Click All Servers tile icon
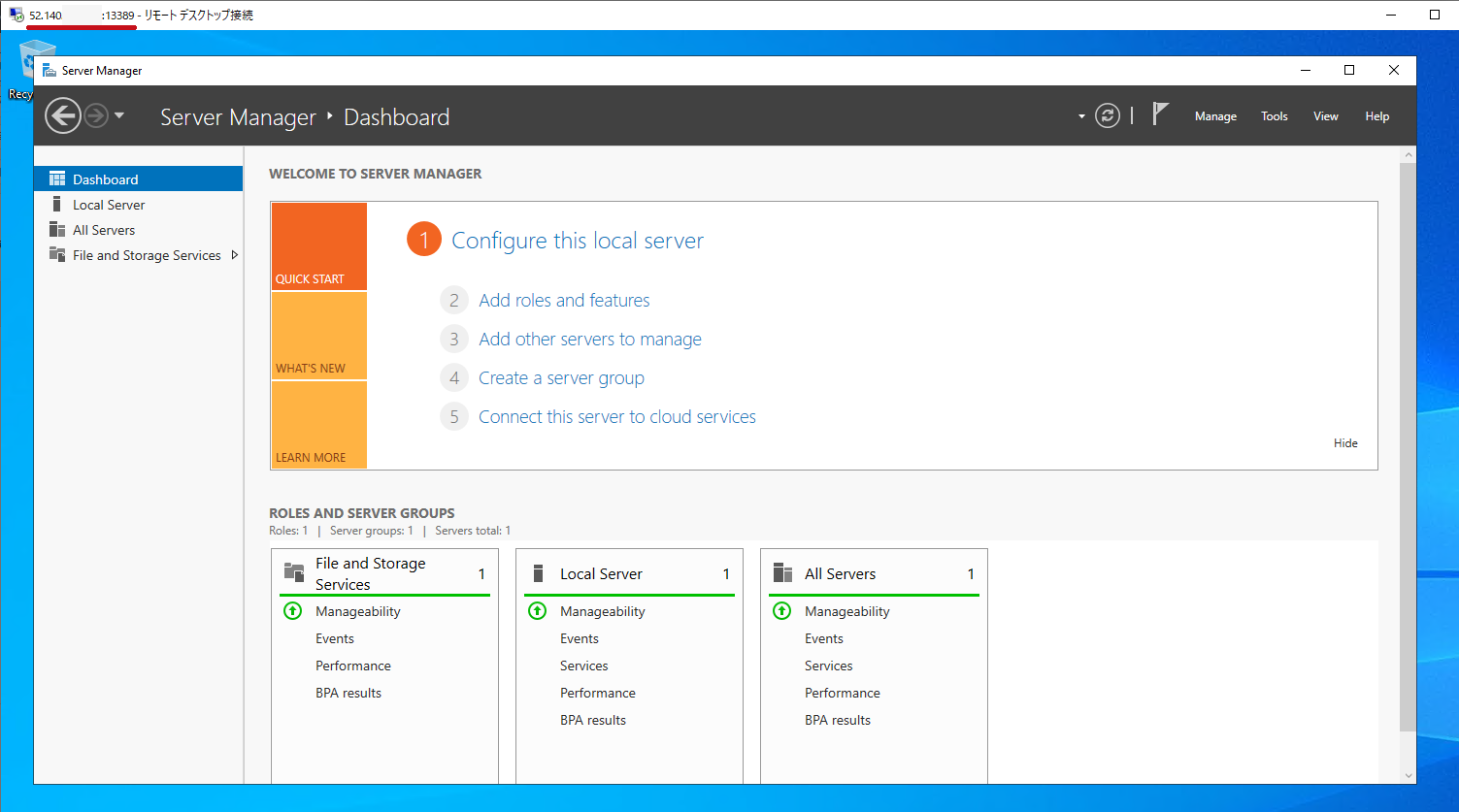This screenshot has width=1459, height=812. pyautogui.click(x=783, y=573)
